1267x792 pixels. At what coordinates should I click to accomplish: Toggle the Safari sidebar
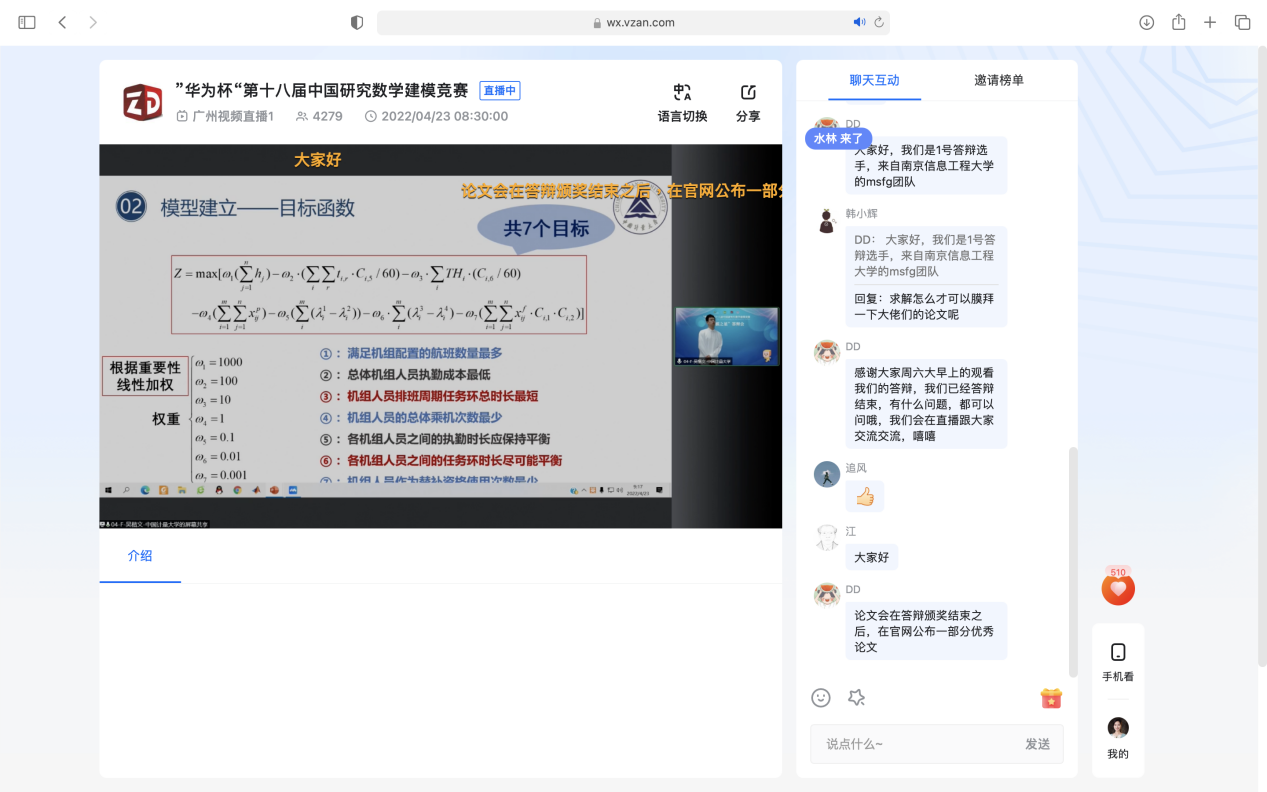pyautogui.click(x=27, y=22)
